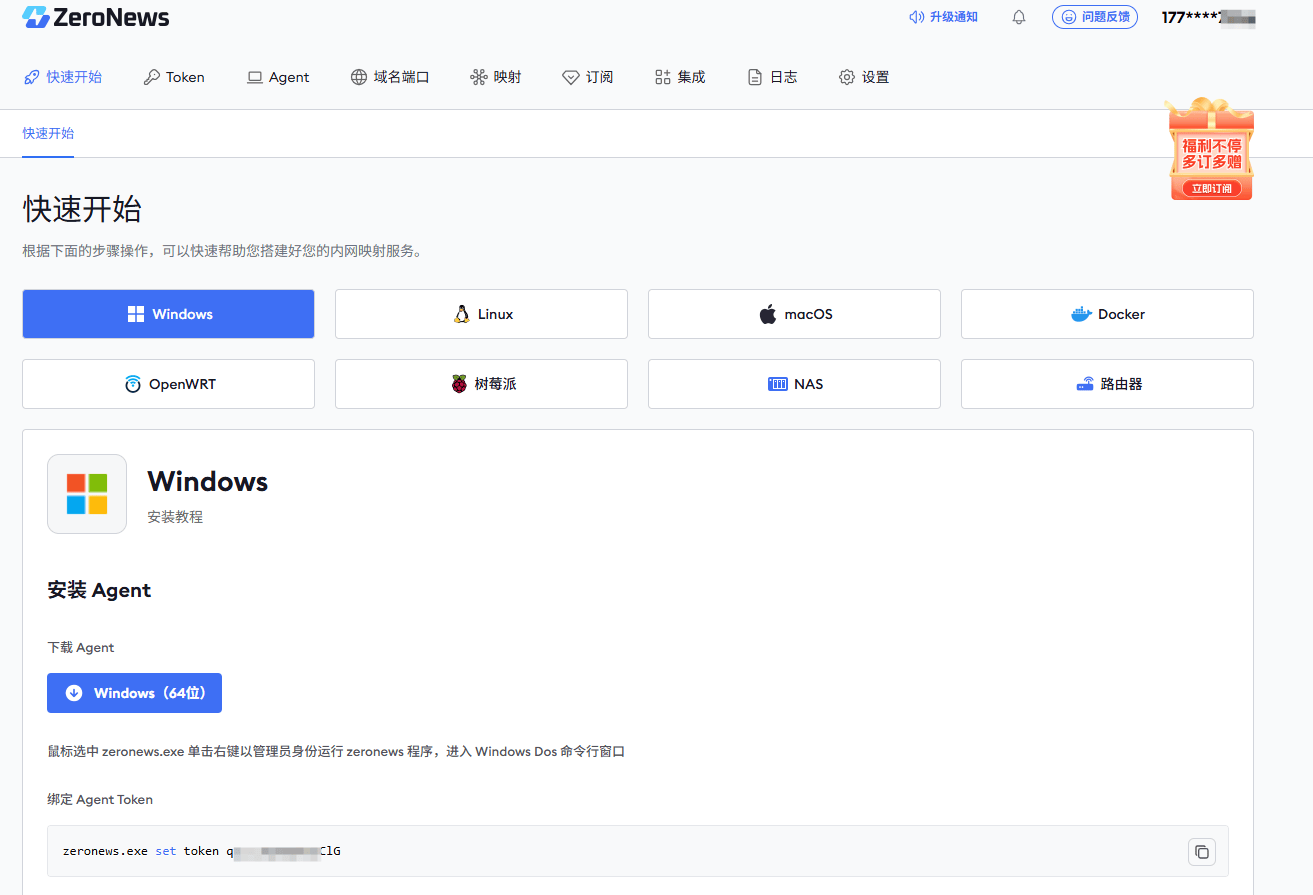Click the grid icon beside 集成
This screenshot has width=1313, height=895.
tap(662, 77)
